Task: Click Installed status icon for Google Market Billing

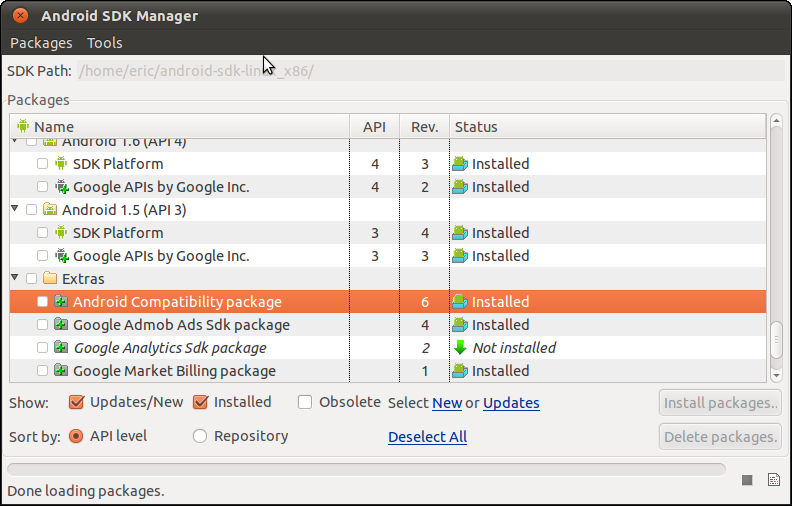Action: click(x=460, y=370)
